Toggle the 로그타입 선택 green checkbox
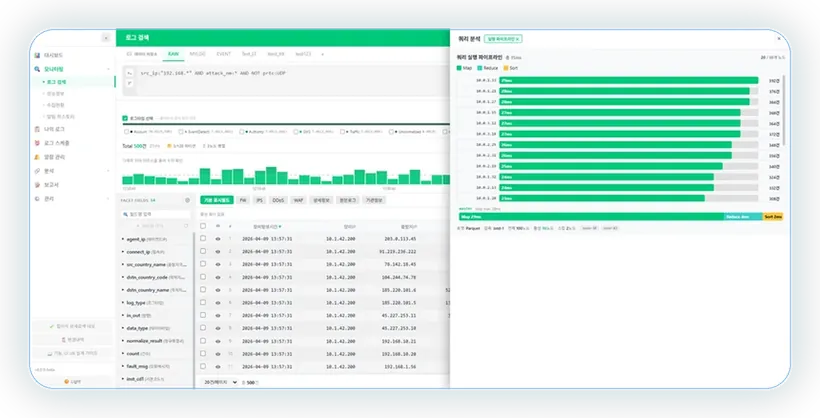 (x=125, y=118)
